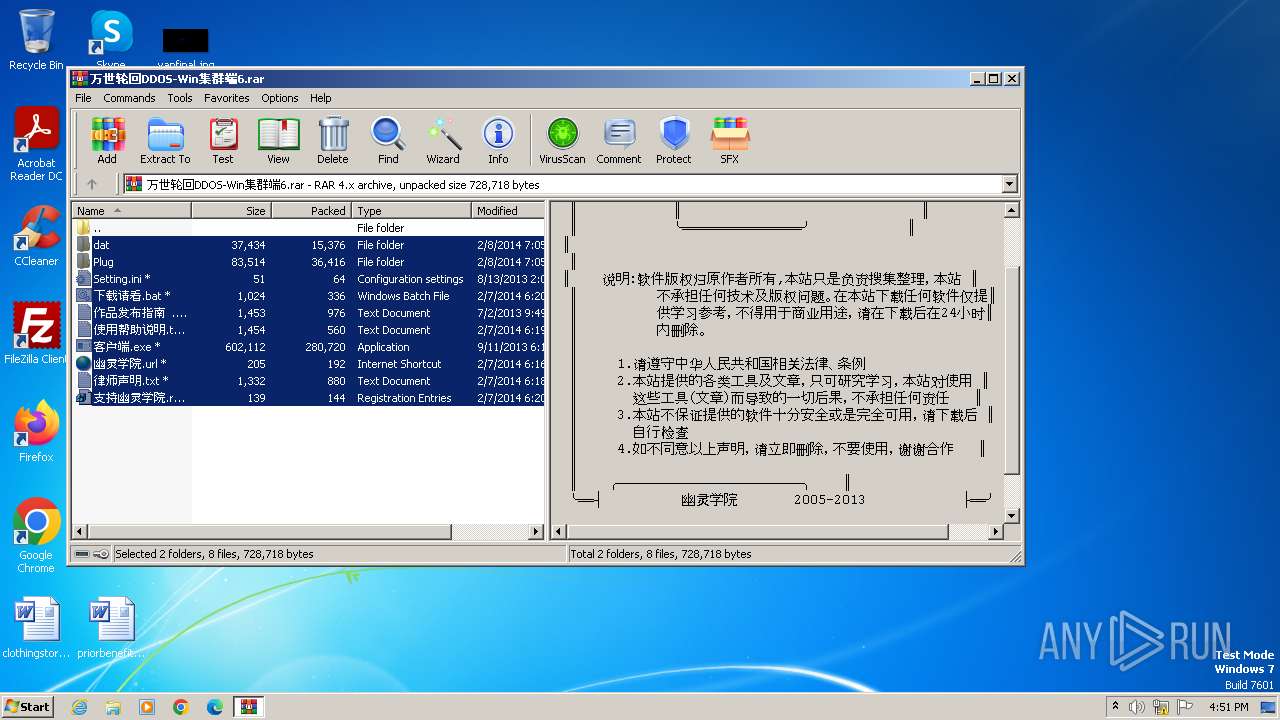Screen dimensions: 1280x720
Task: Launch the Wizard tool
Action: [x=443, y=140]
